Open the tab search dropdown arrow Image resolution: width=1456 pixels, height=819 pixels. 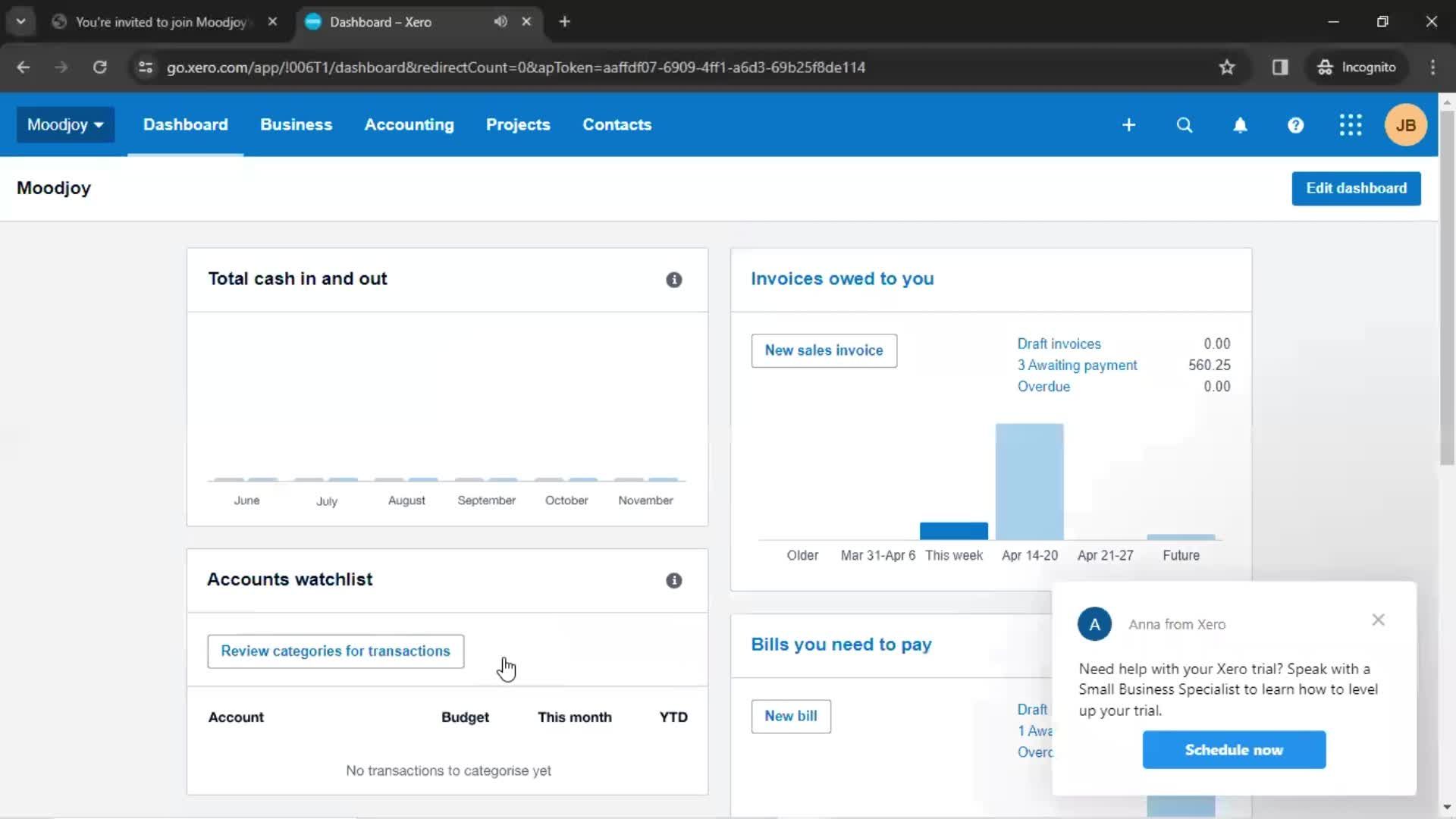[x=21, y=22]
